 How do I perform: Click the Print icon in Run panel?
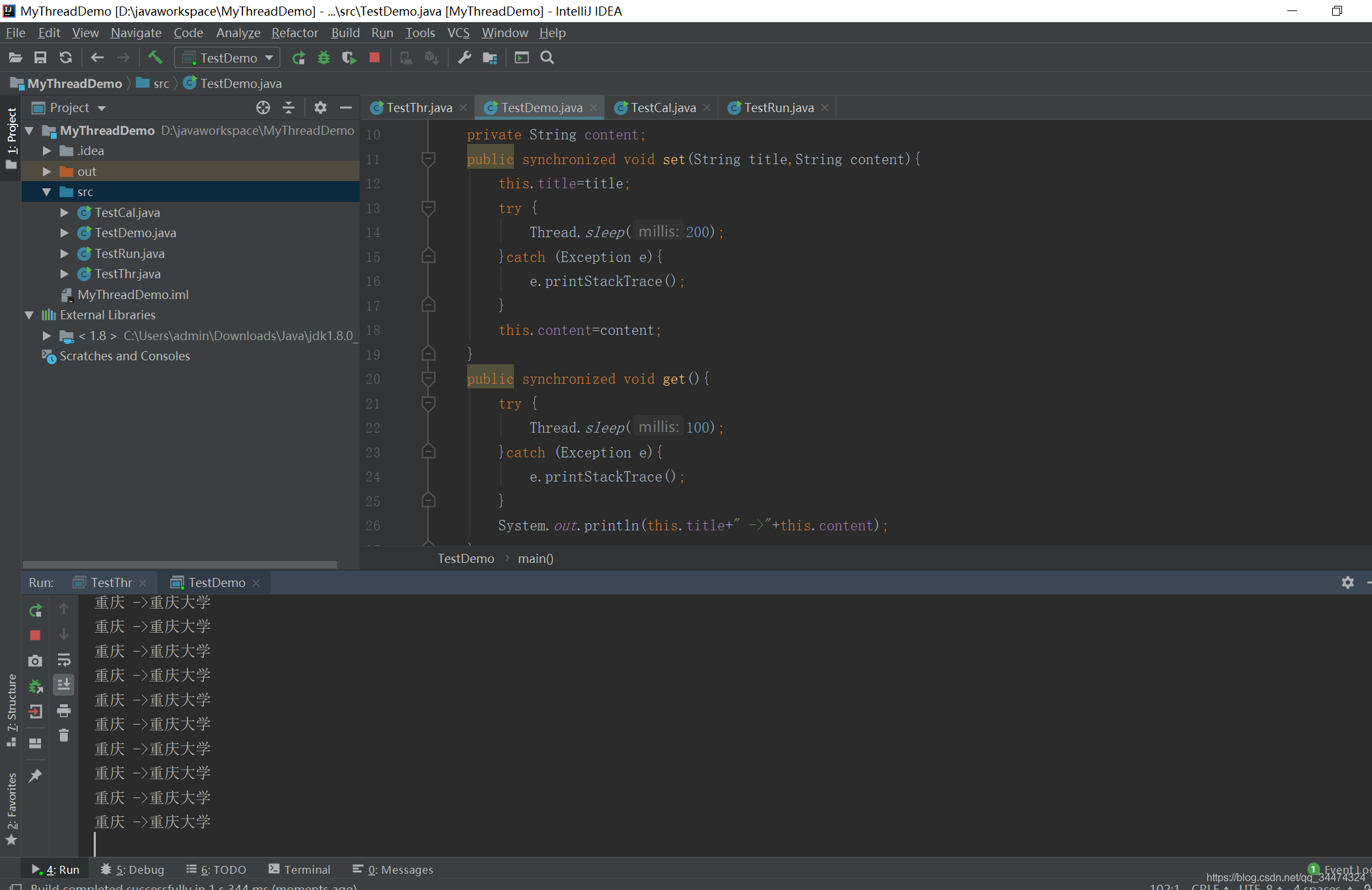pos(64,711)
